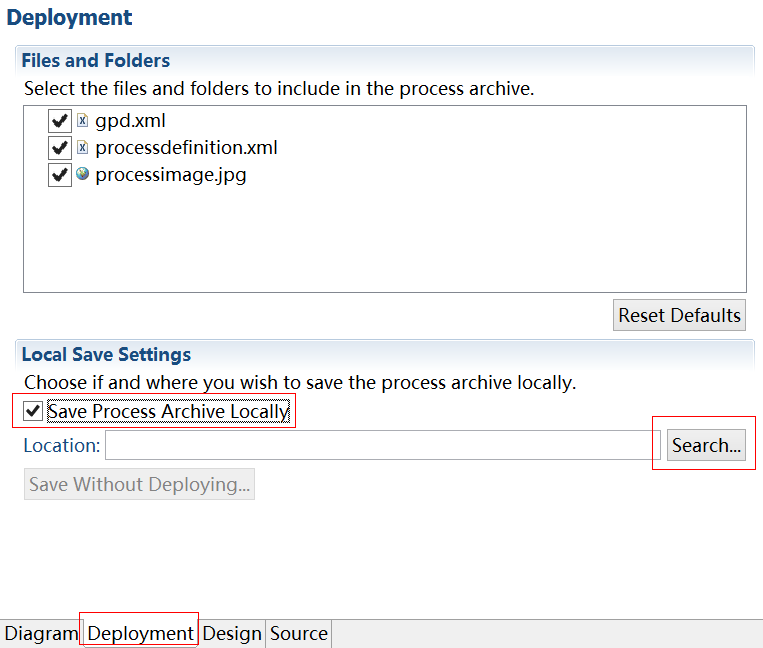Select the Deployment tab
This screenshot has height=648, width=763.
(x=140, y=633)
